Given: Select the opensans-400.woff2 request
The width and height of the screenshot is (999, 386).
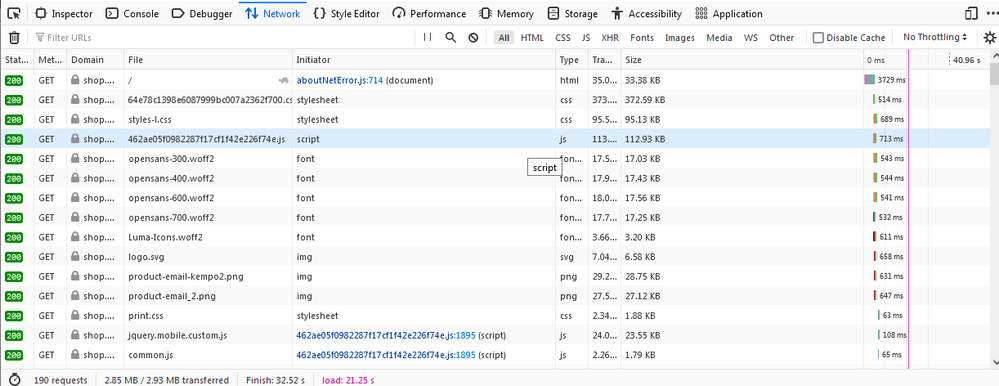Looking at the screenshot, I should 495,178.
